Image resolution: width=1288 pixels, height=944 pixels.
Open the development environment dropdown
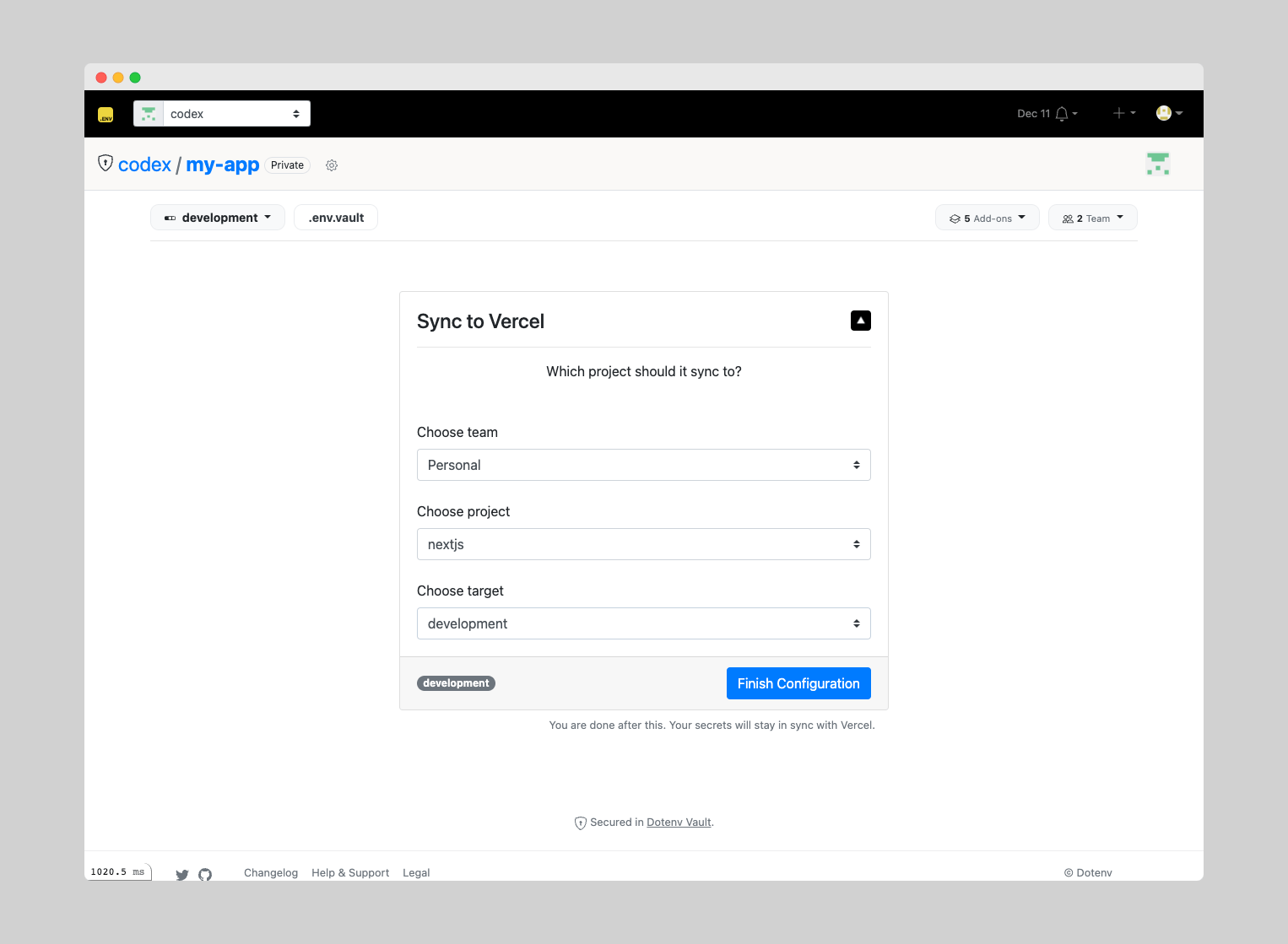tap(218, 218)
